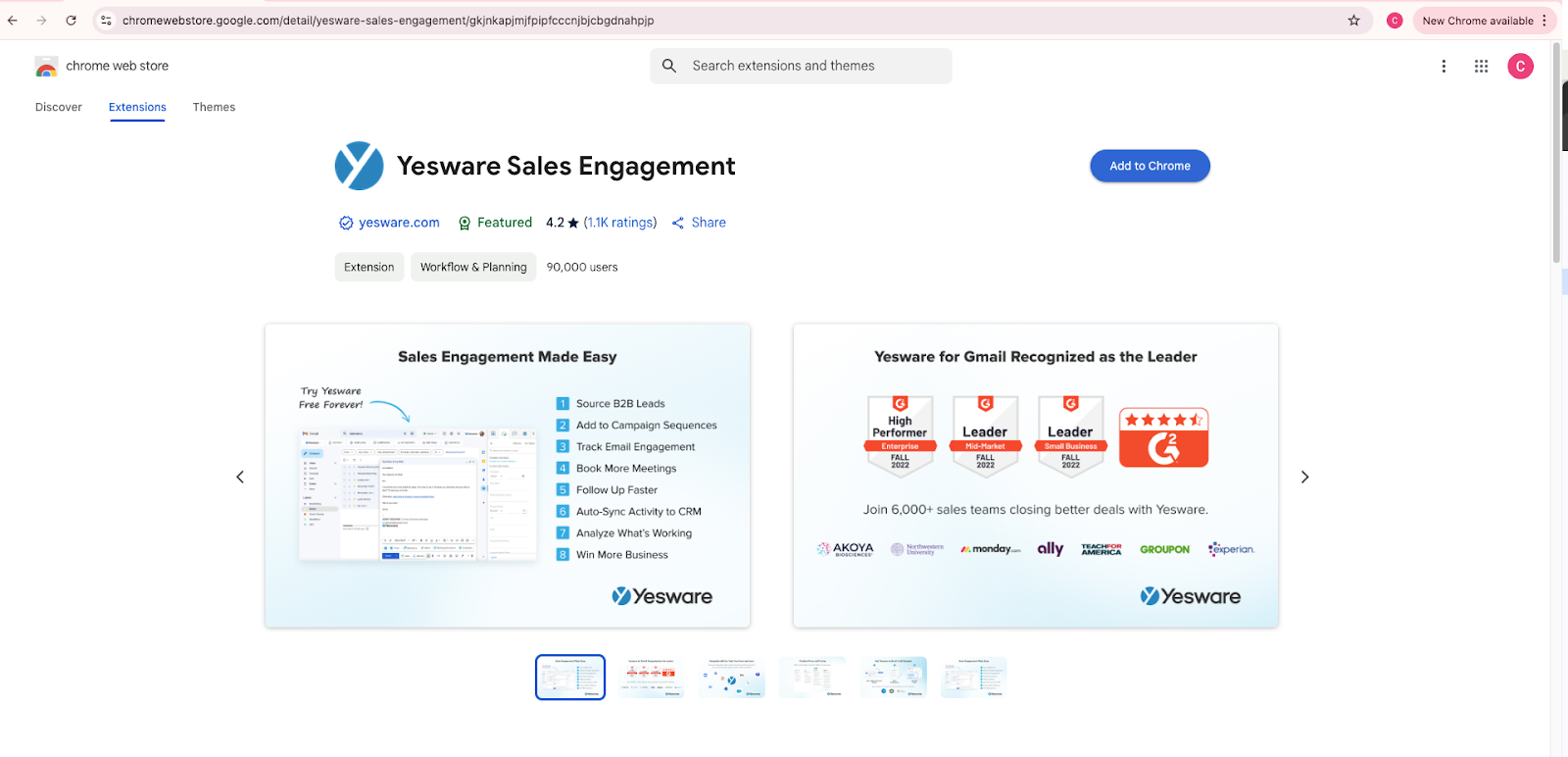1568x757 pixels.
Task: Switch to the Discover tab
Action: pos(59,107)
